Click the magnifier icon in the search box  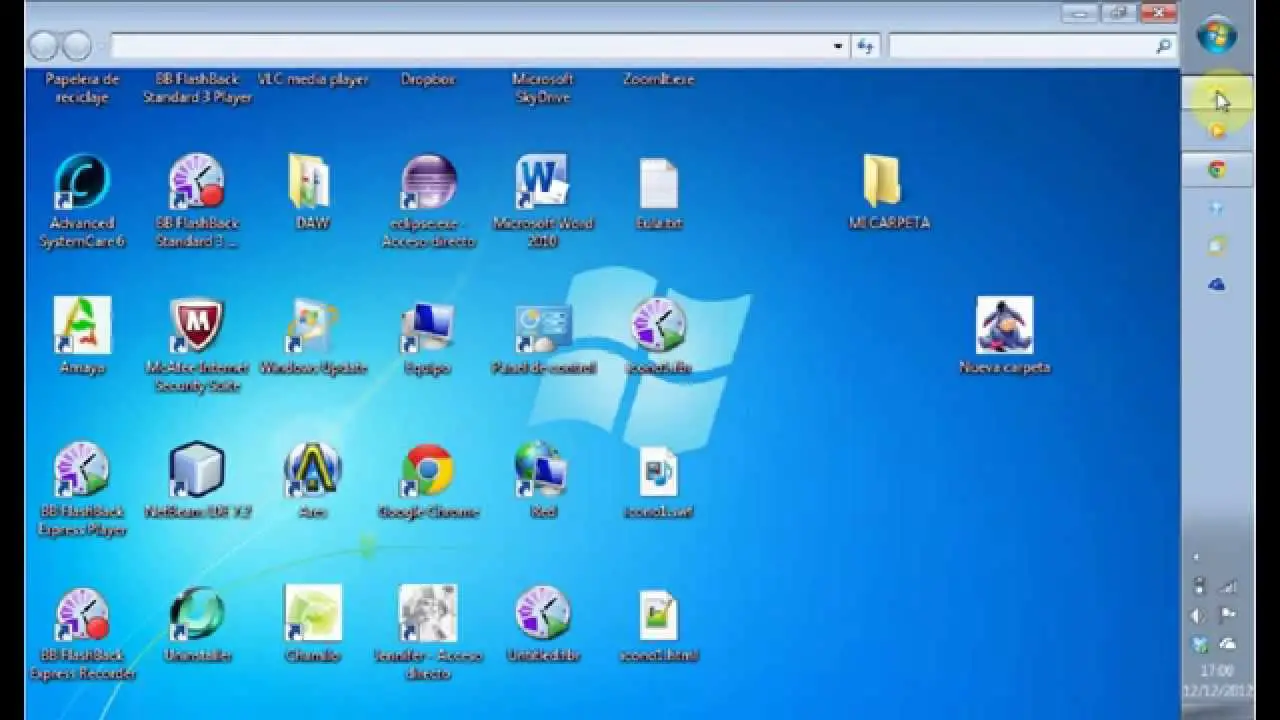[1164, 46]
